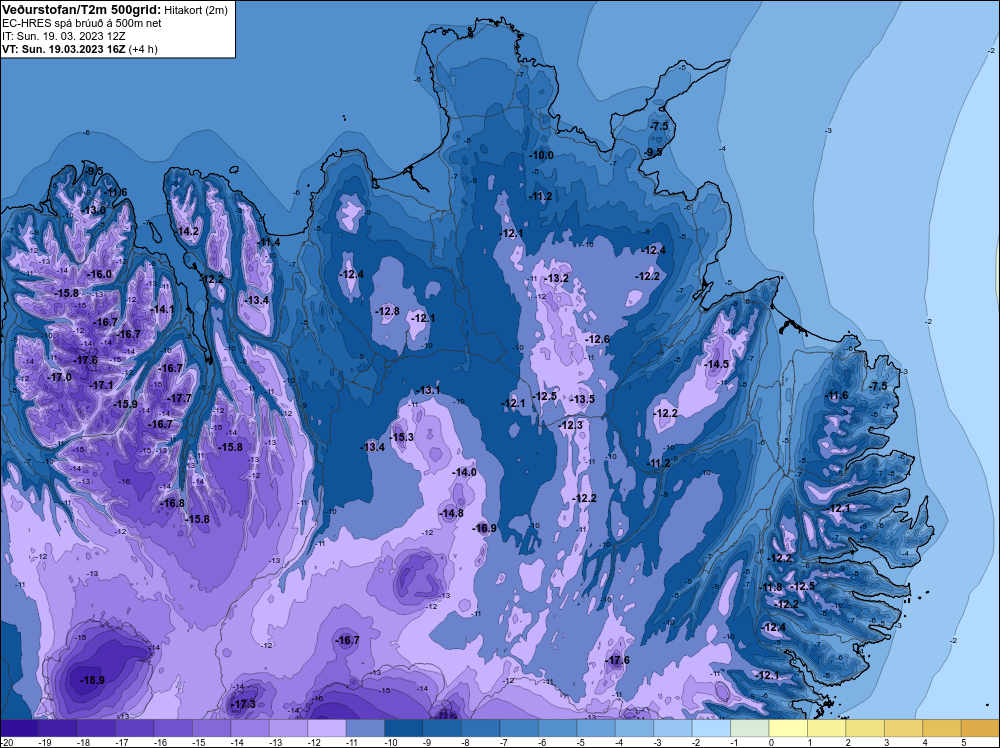Click the 'VT: Sun. 19.03.2023 16Z' valid time
The width and height of the screenshot is (1000, 748).
click(64, 49)
